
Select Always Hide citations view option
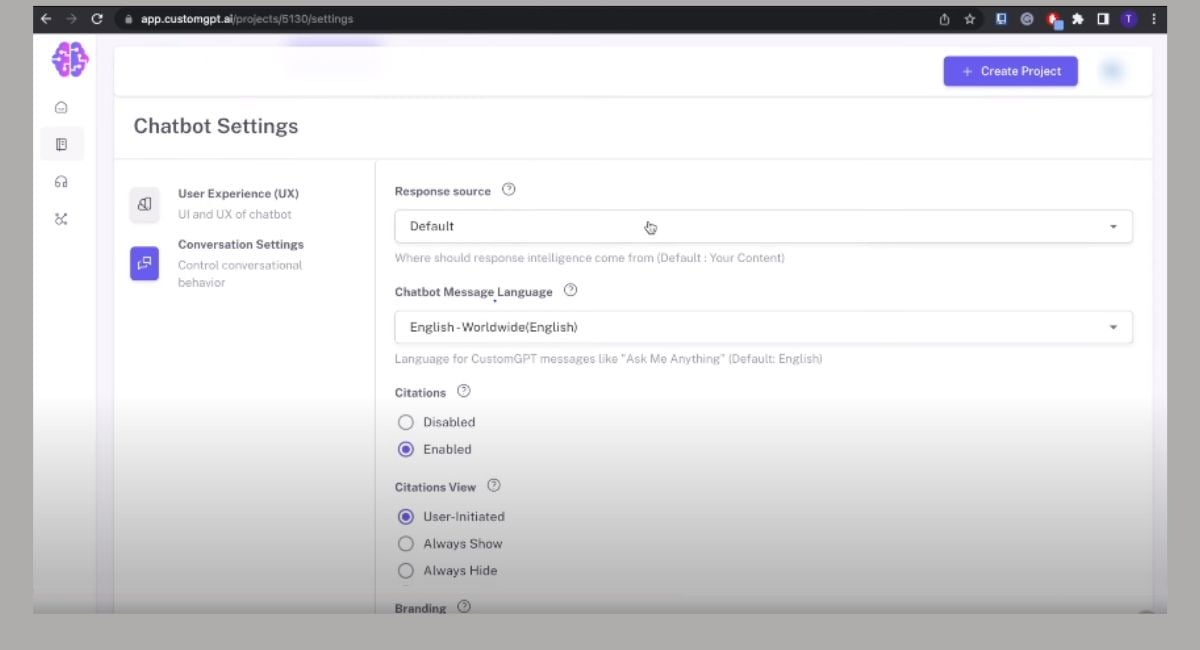coord(406,570)
